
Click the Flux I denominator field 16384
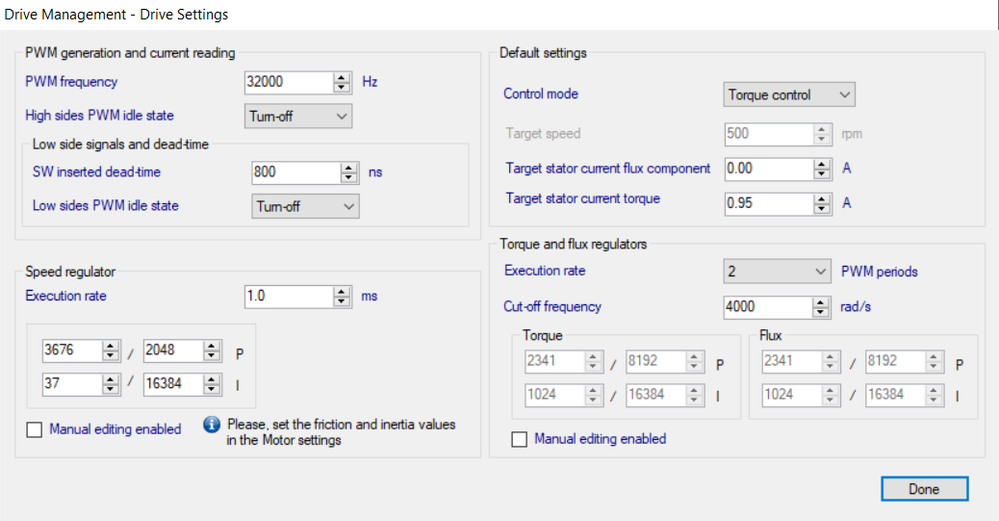(x=895, y=396)
